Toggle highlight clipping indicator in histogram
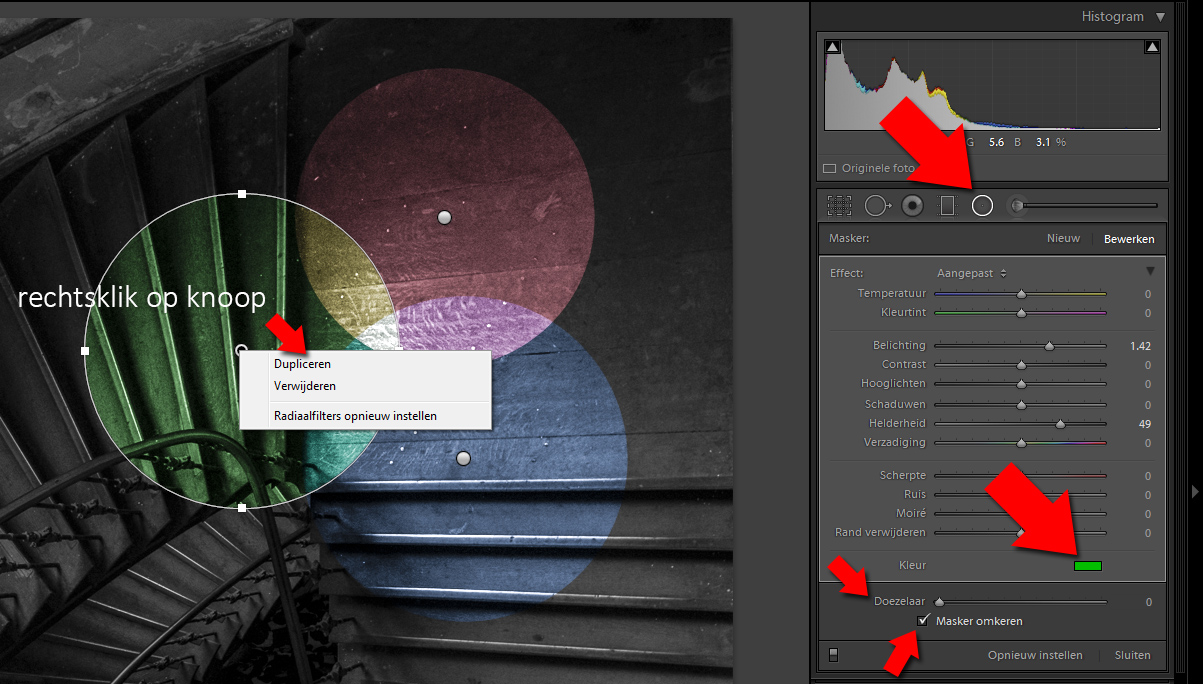The image size is (1203, 684). coord(1152,47)
